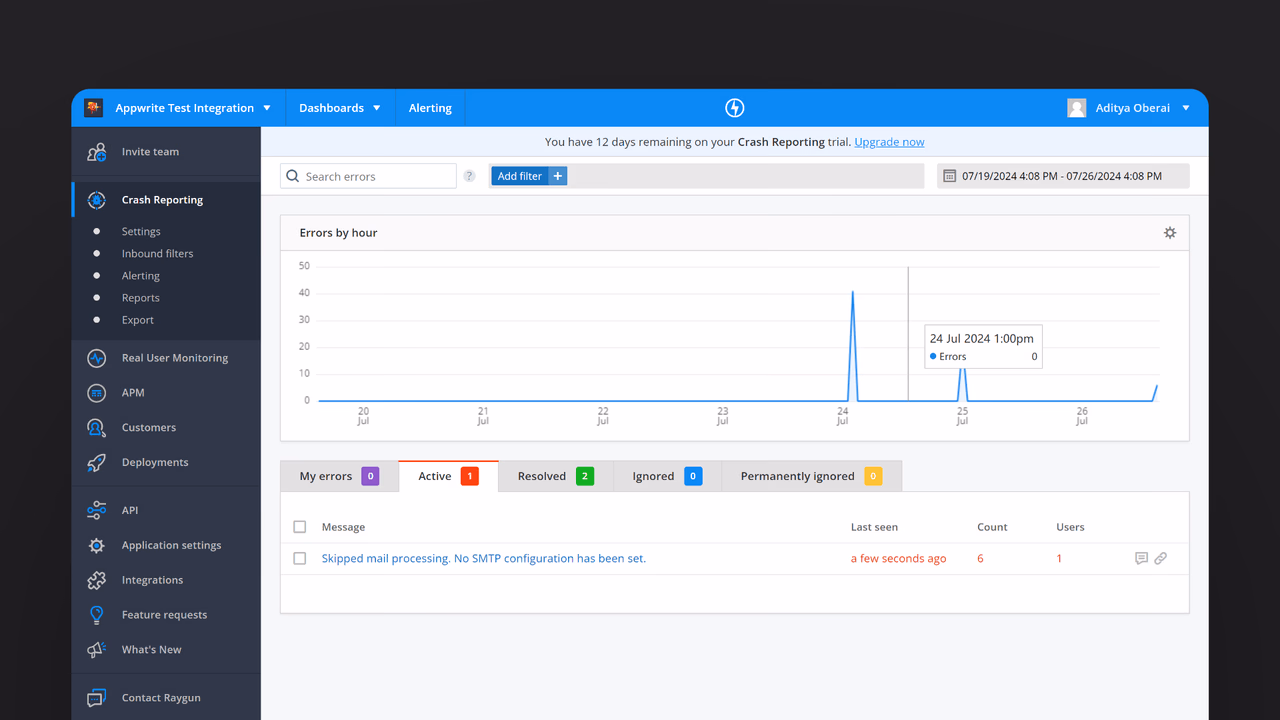This screenshot has height=720, width=1280.
Task: Tick the select-all checkbox in table header
Action: point(300,527)
